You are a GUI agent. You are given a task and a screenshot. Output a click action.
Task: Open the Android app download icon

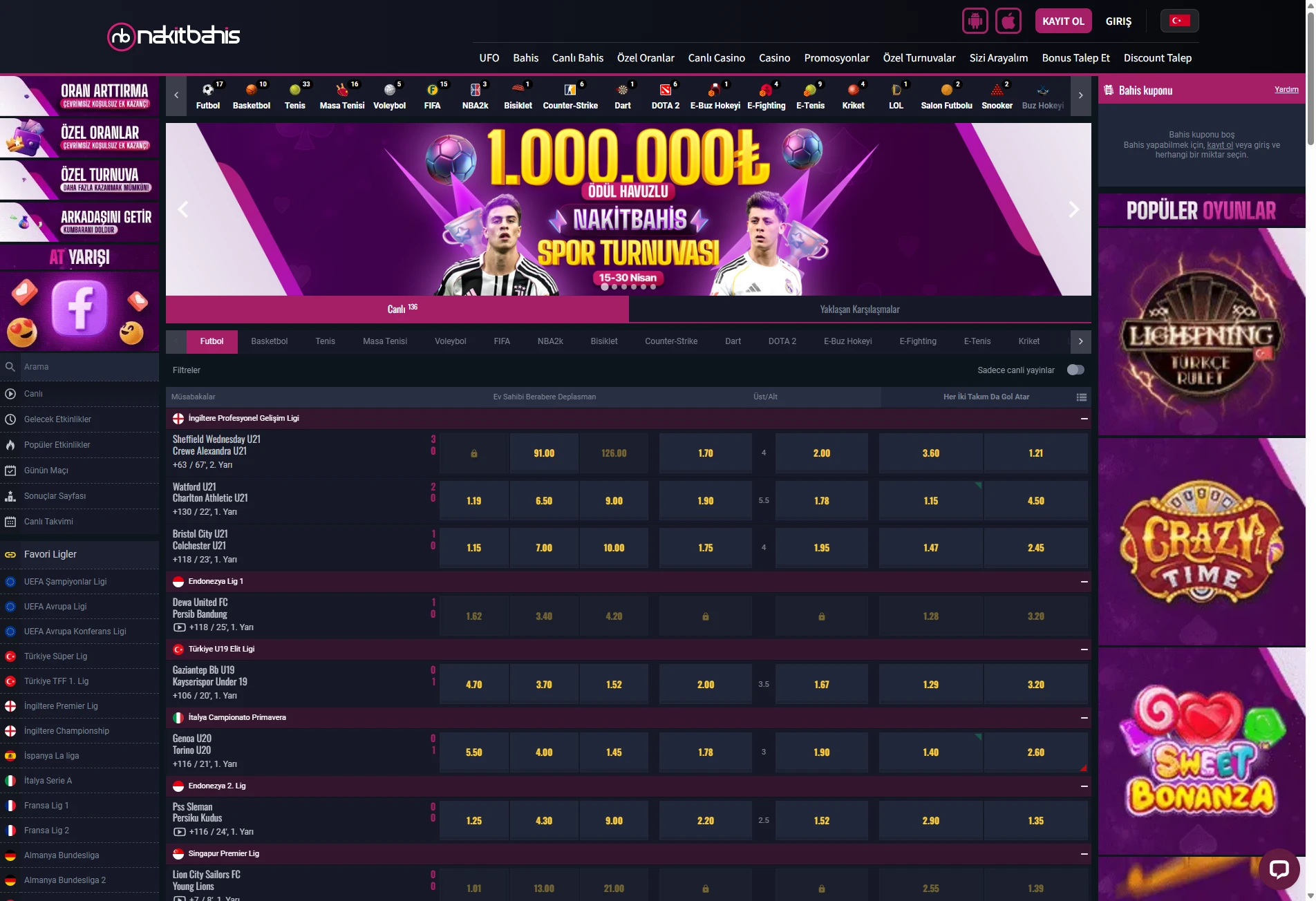tap(975, 21)
